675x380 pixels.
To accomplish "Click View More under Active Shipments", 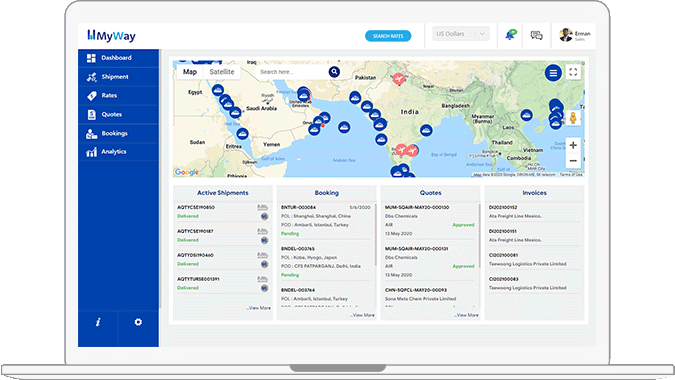I will pos(259,308).
